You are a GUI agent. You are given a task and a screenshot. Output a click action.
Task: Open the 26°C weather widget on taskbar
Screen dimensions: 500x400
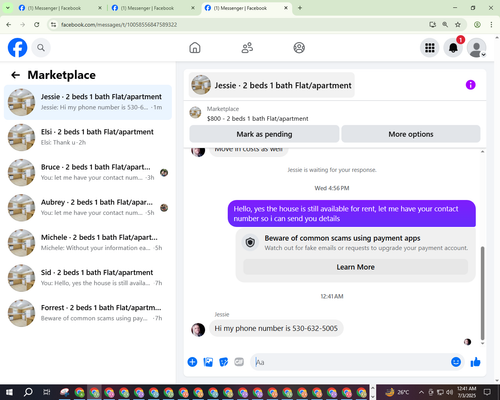point(397,392)
